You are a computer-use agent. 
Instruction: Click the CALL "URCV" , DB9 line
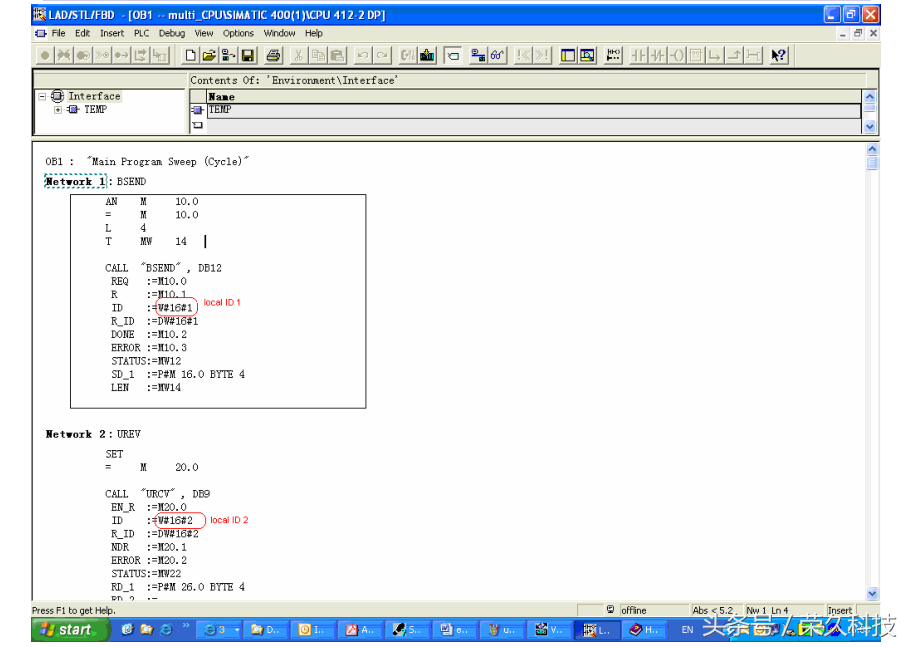[x=158, y=494]
